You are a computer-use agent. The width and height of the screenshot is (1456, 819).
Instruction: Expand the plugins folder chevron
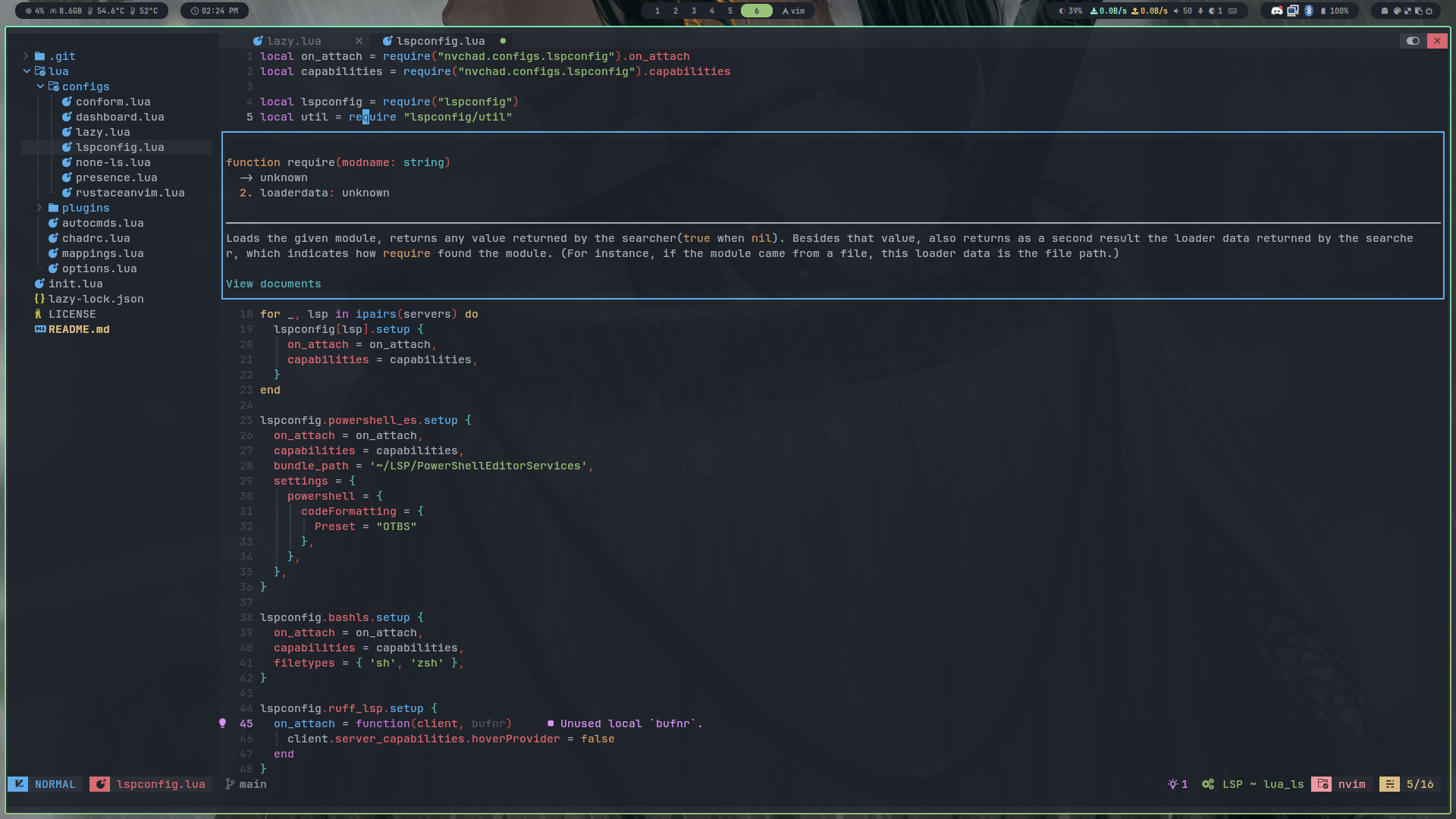39,208
